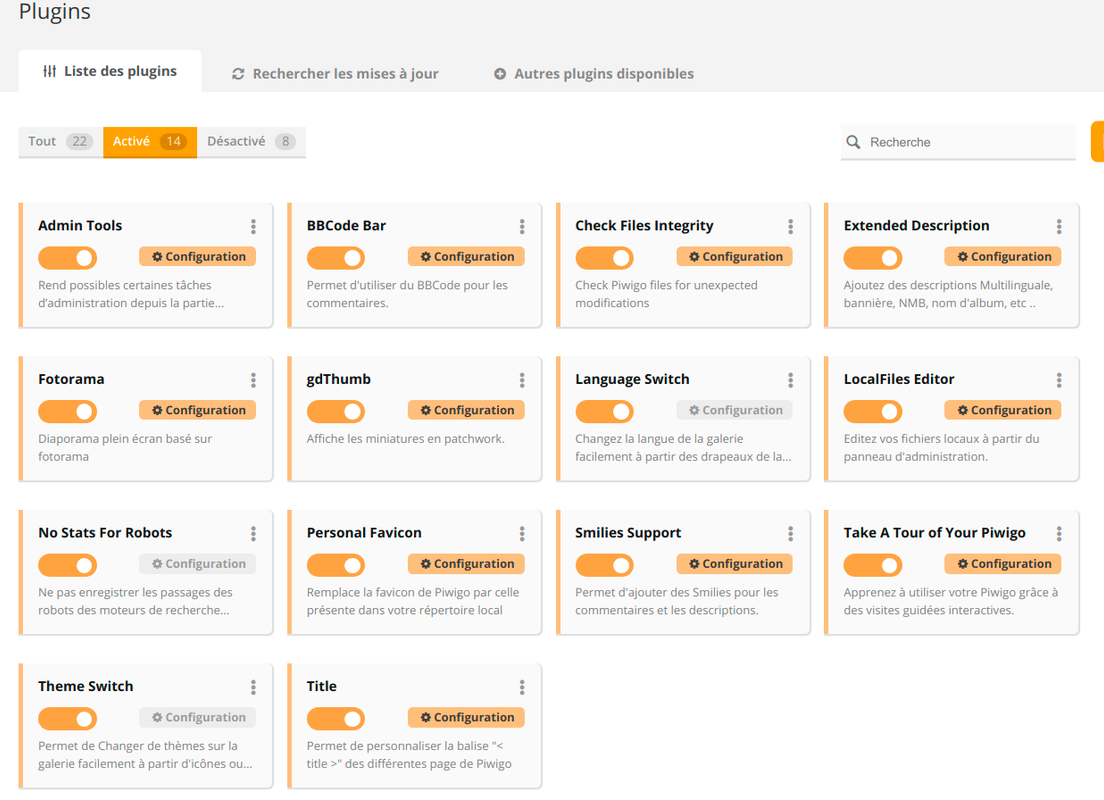Deactivate the Title plugin toggle
Image resolution: width=1104 pixels, height=800 pixels.
336,718
